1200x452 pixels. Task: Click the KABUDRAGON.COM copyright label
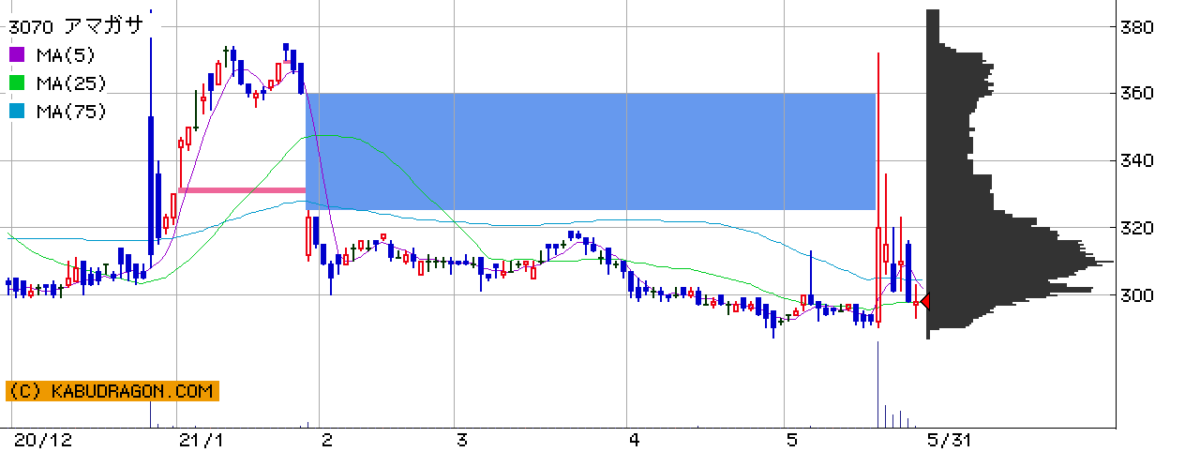point(112,391)
